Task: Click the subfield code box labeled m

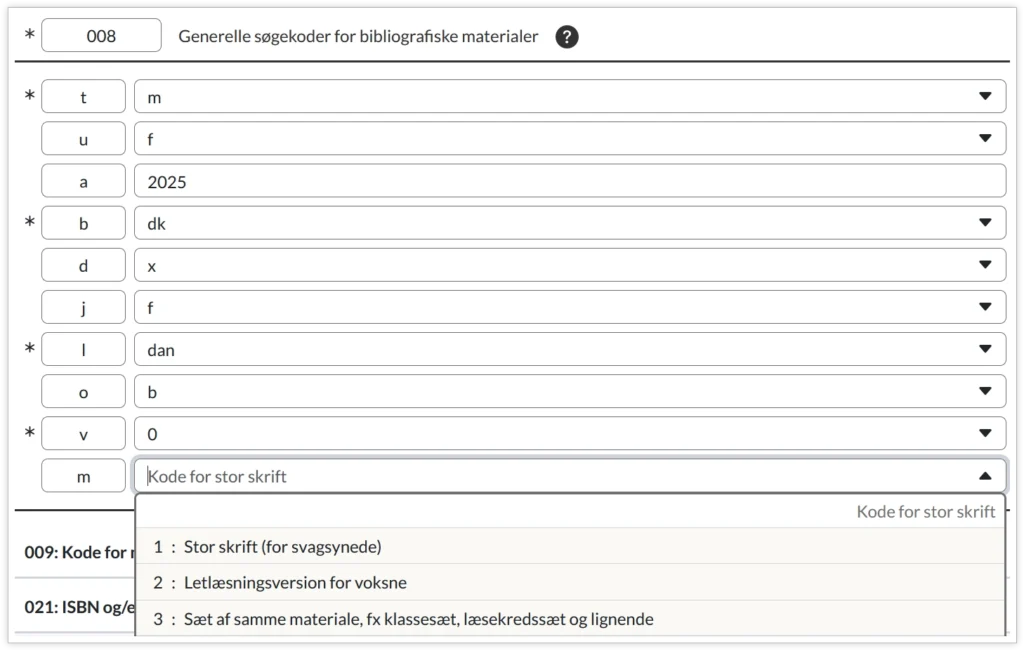Action: 83,477
